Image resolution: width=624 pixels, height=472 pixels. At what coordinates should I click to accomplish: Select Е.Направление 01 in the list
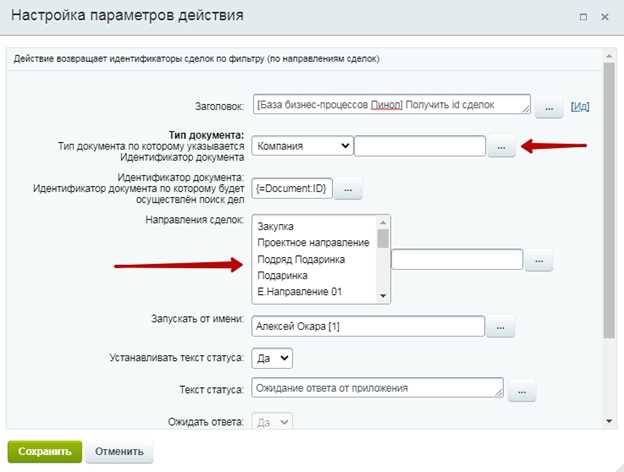point(299,292)
